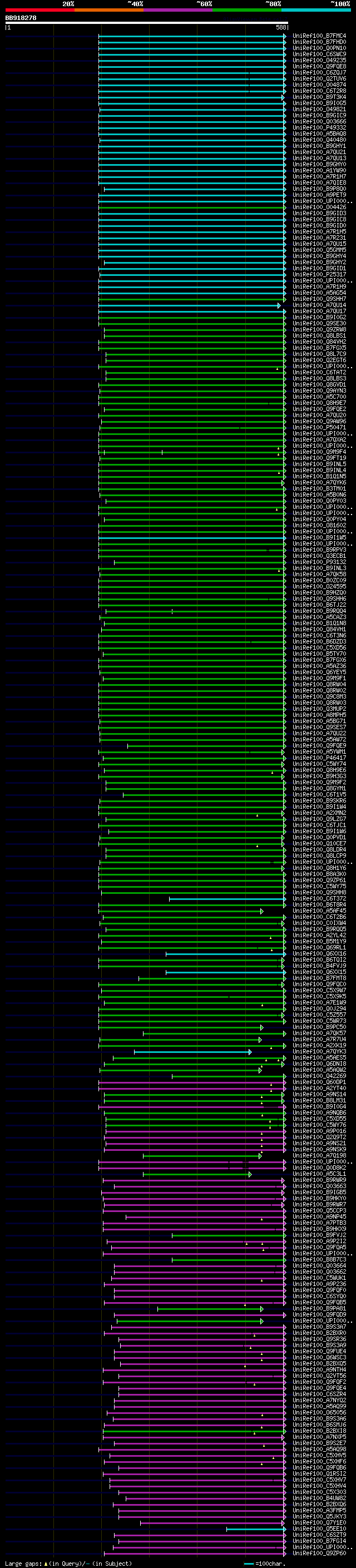Click the red 20% identity legend segment
356x1568 pixels.
point(39,10)
